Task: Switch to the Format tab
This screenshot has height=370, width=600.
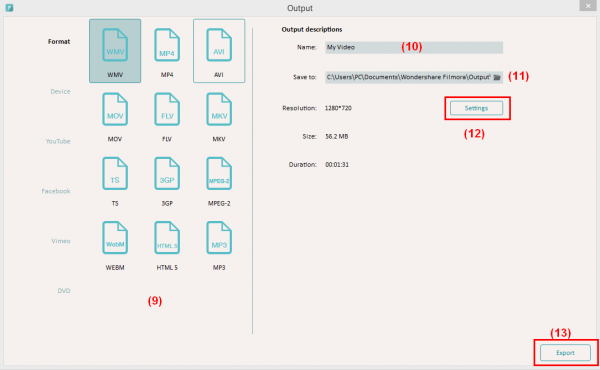Action: click(59, 42)
